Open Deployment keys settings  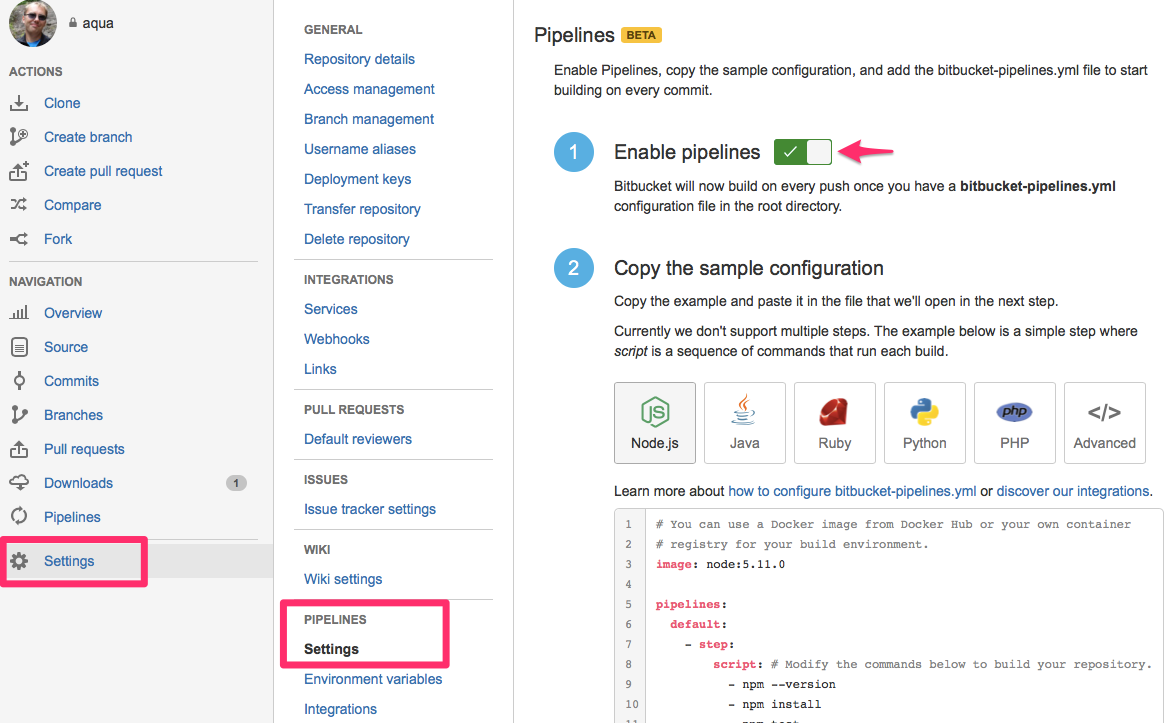(x=357, y=179)
